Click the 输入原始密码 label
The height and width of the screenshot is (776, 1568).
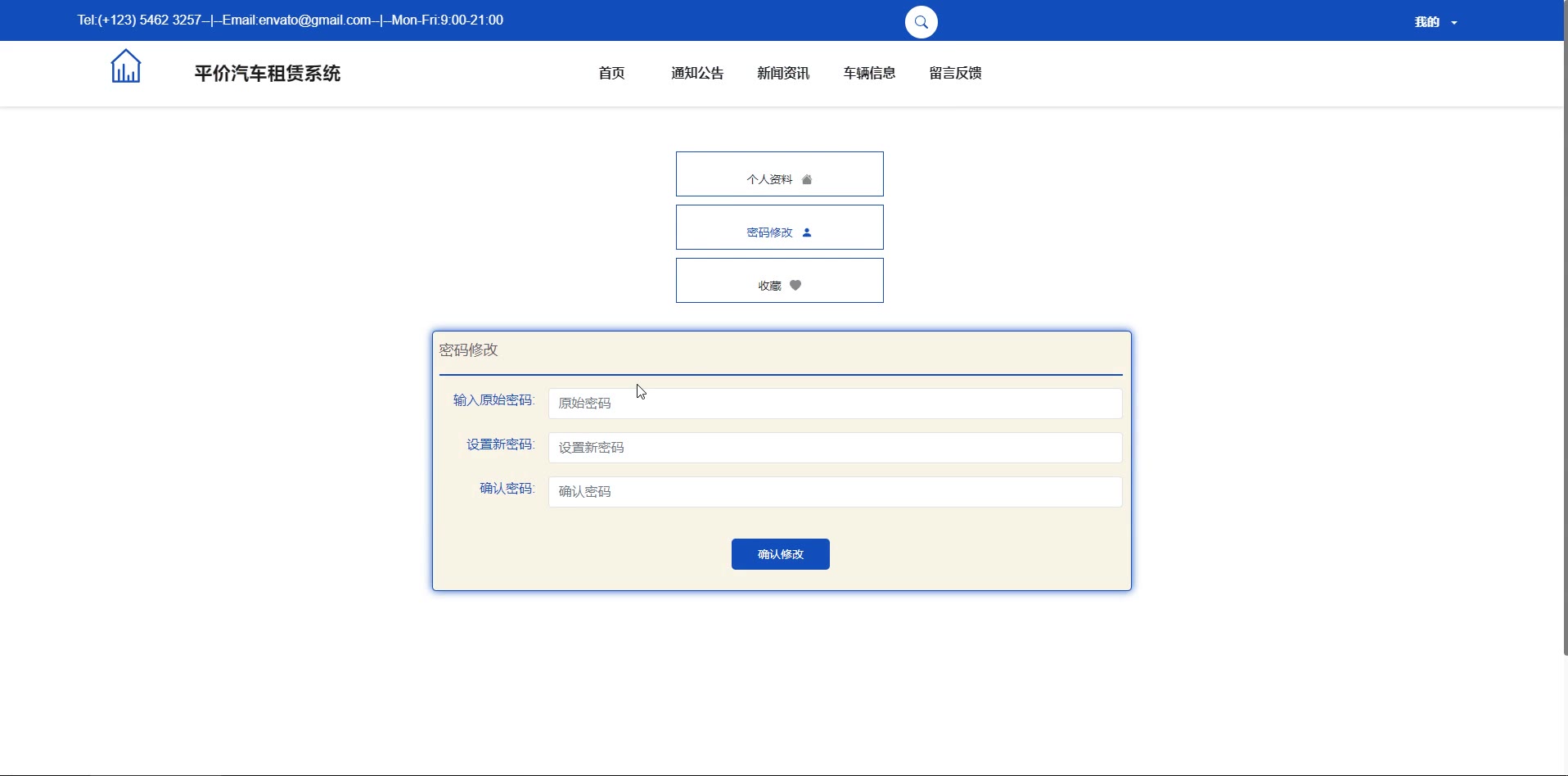coord(493,400)
